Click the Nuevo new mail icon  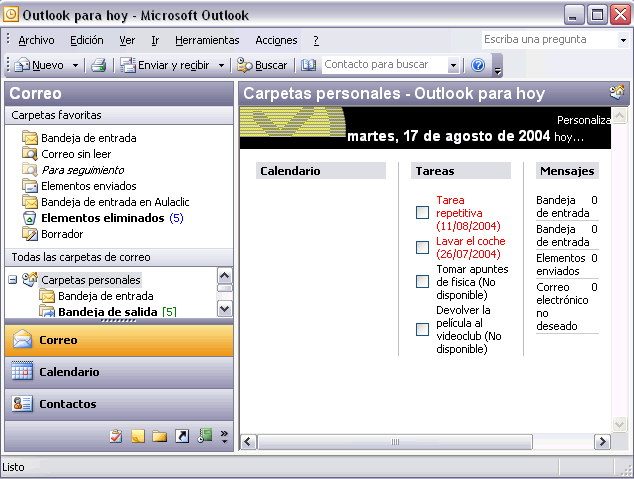[x=22, y=65]
